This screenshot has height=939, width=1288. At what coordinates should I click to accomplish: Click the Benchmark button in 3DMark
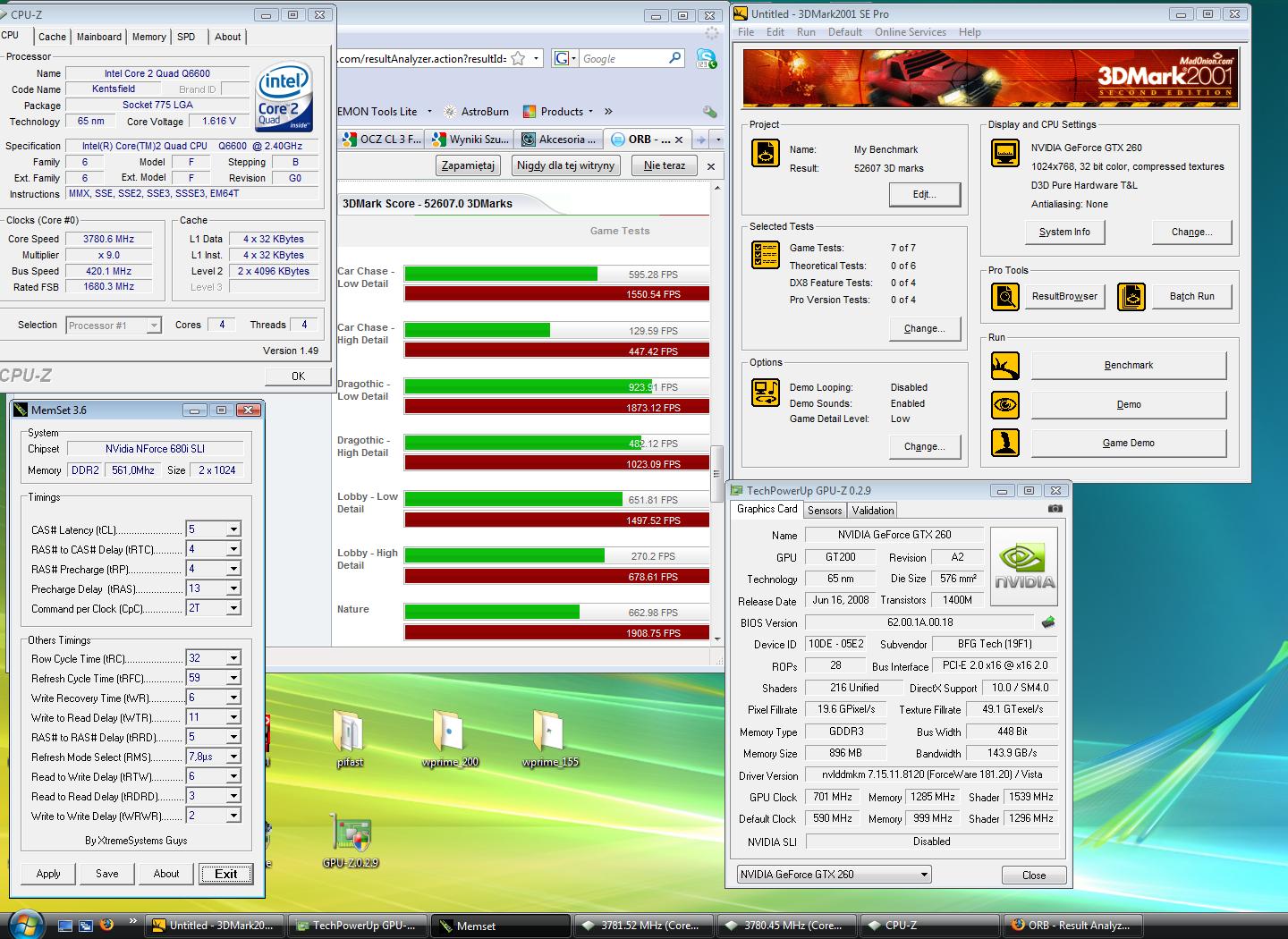pyautogui.click(x=1128, y=366)
